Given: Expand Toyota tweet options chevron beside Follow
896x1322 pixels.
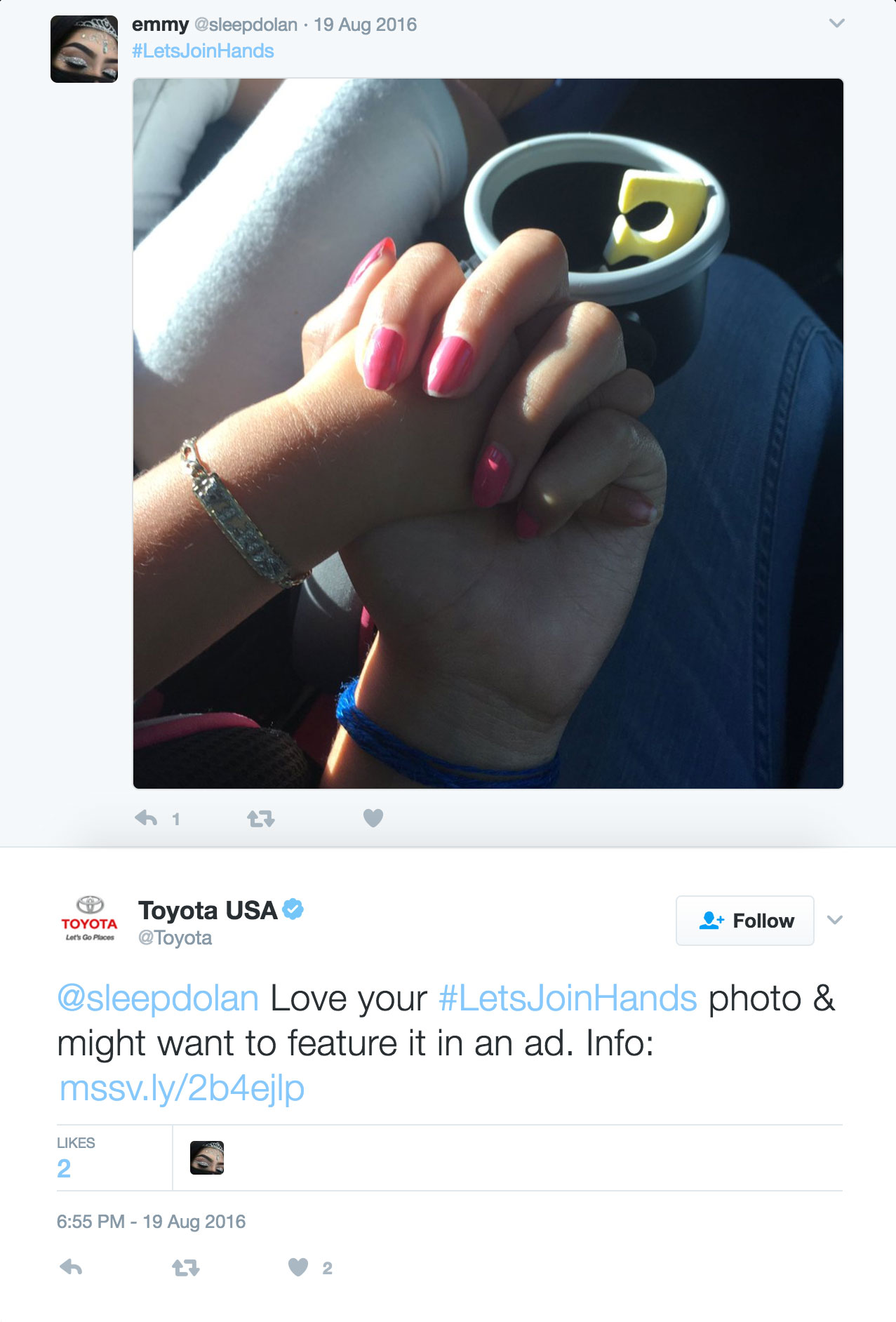Looking at the screenshot, I should coord(834,920).
